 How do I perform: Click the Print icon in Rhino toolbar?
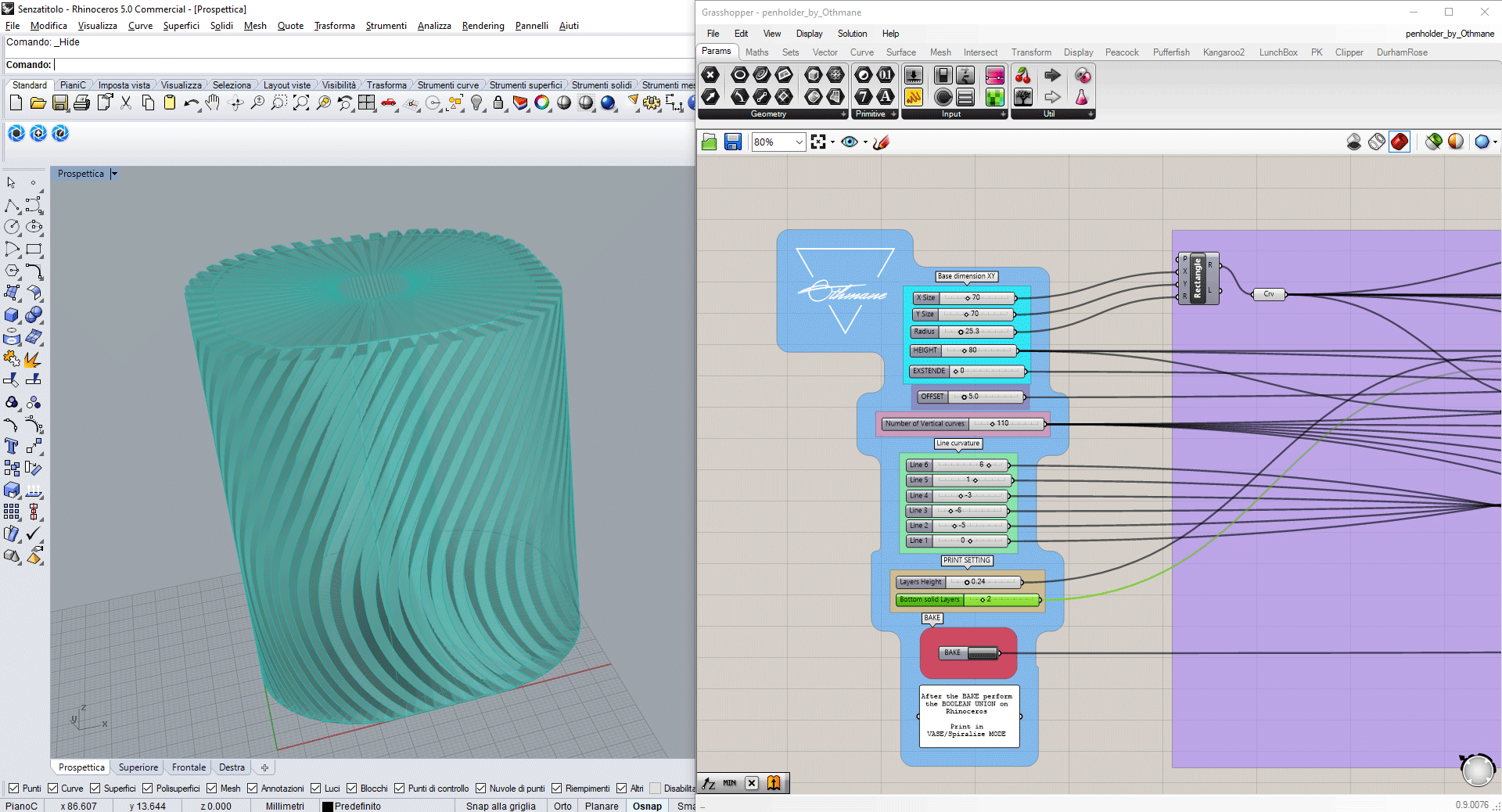coord(81,103)
